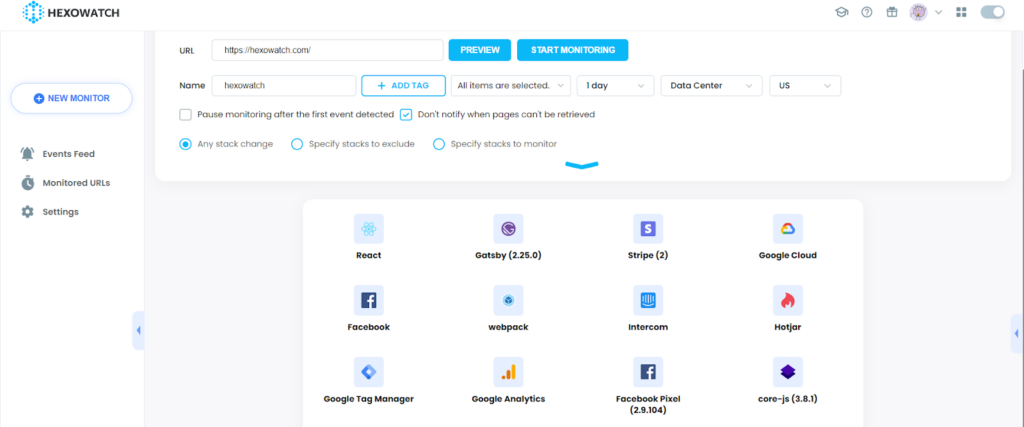Click the React stack icon

point(368,229)
